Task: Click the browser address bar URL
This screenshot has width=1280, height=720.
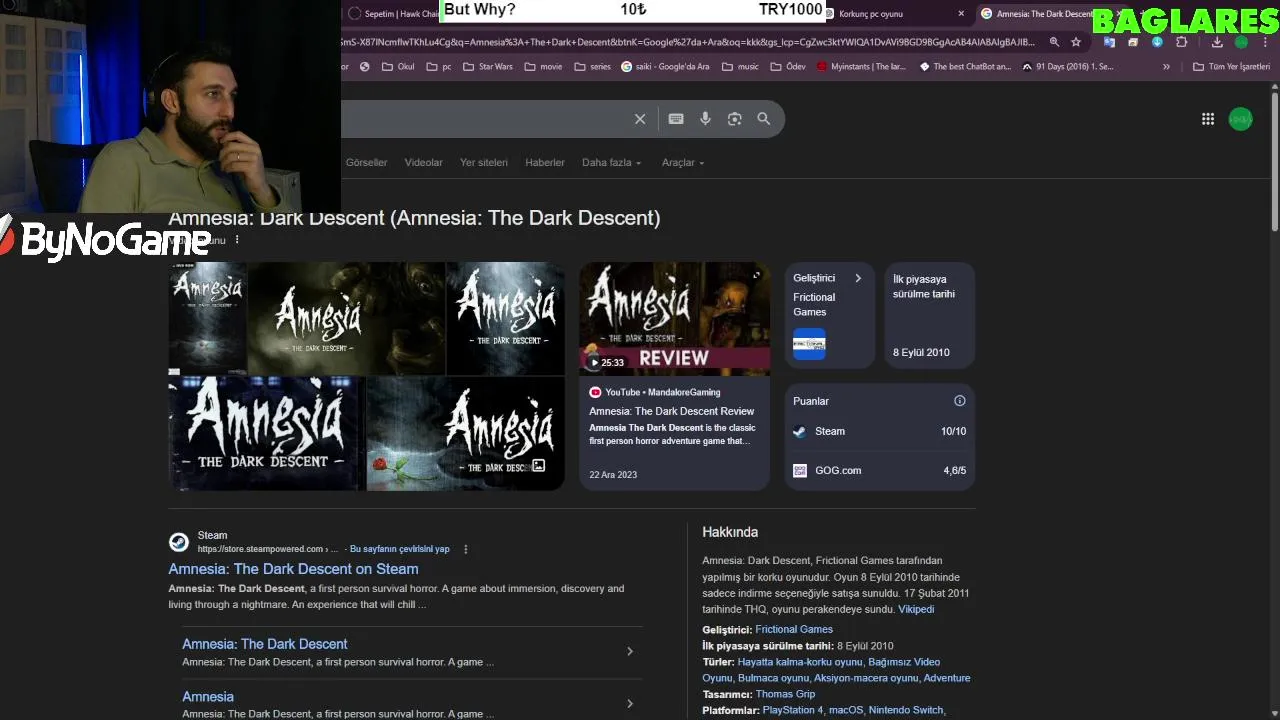Action: tap(688, 42)
